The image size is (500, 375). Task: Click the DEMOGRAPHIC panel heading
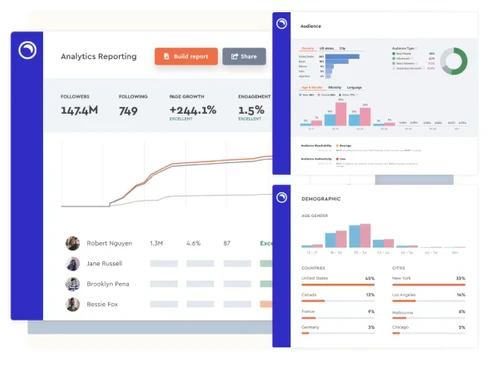click(x=321, y=199)
